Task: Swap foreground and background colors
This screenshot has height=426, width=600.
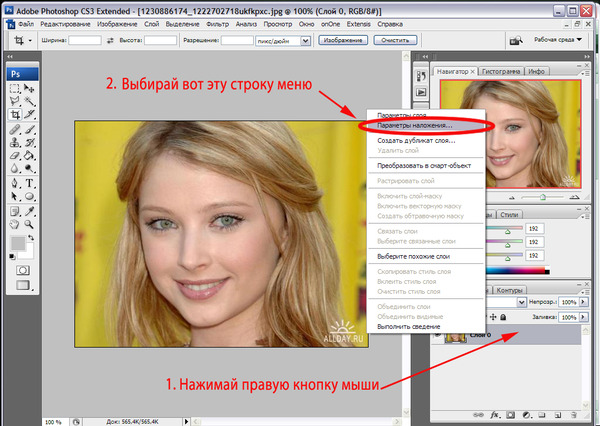Action: [31, 238]
